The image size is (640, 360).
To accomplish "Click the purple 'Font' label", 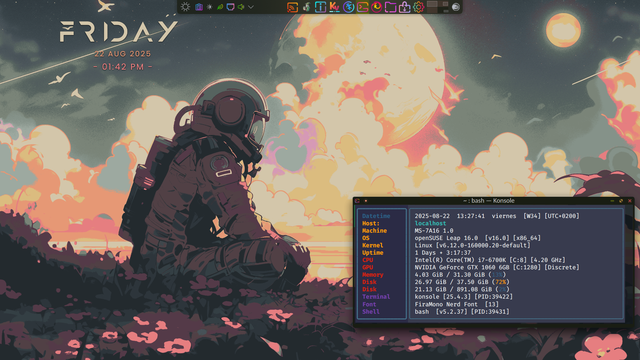I will [369, 304].
